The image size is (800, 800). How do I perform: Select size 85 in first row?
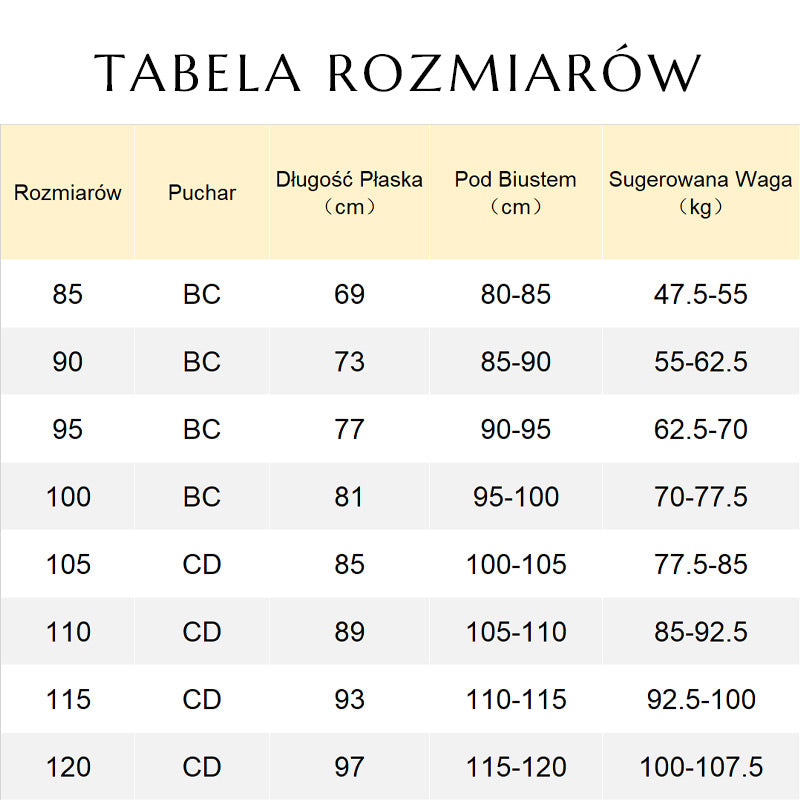[x=67, y=294]
